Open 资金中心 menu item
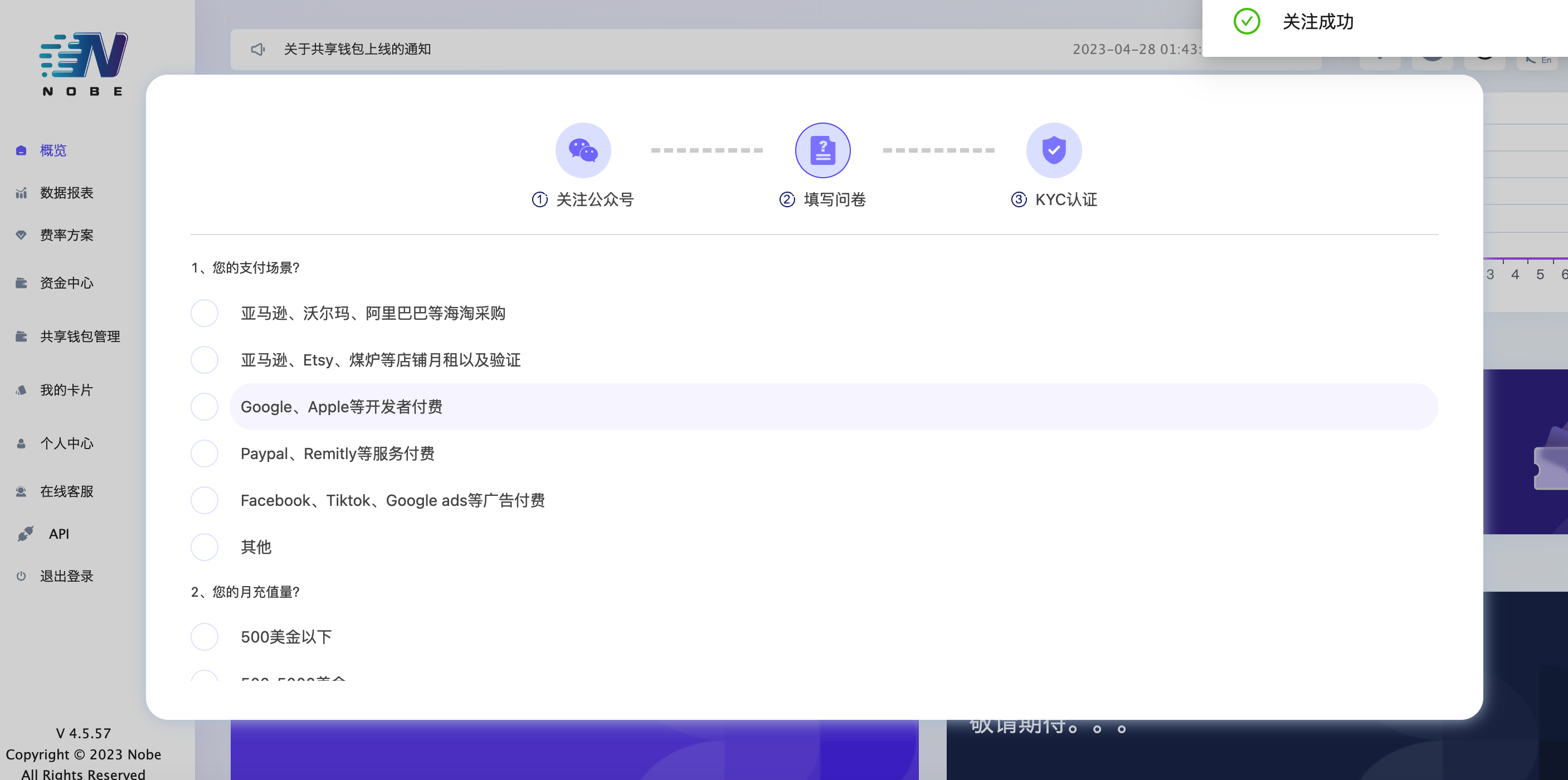 (x=66, y=283)
